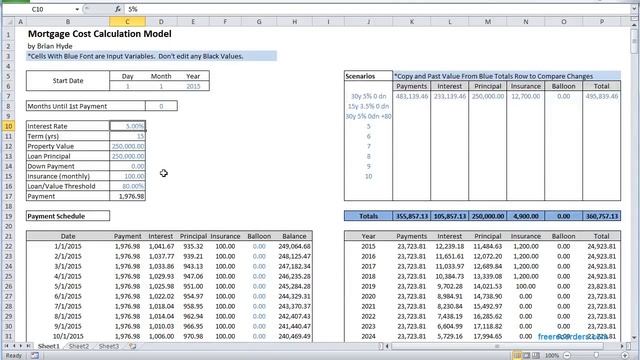Select Totals Interest 105,857.13 cell

pyautogui.click(x=450, y=216)
